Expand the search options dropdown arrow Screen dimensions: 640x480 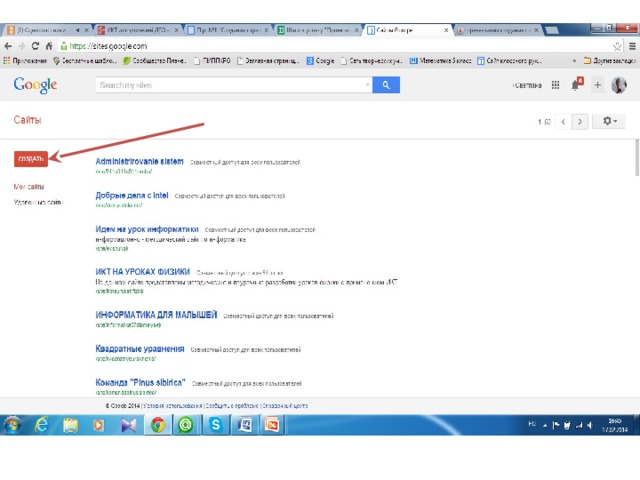367,85
